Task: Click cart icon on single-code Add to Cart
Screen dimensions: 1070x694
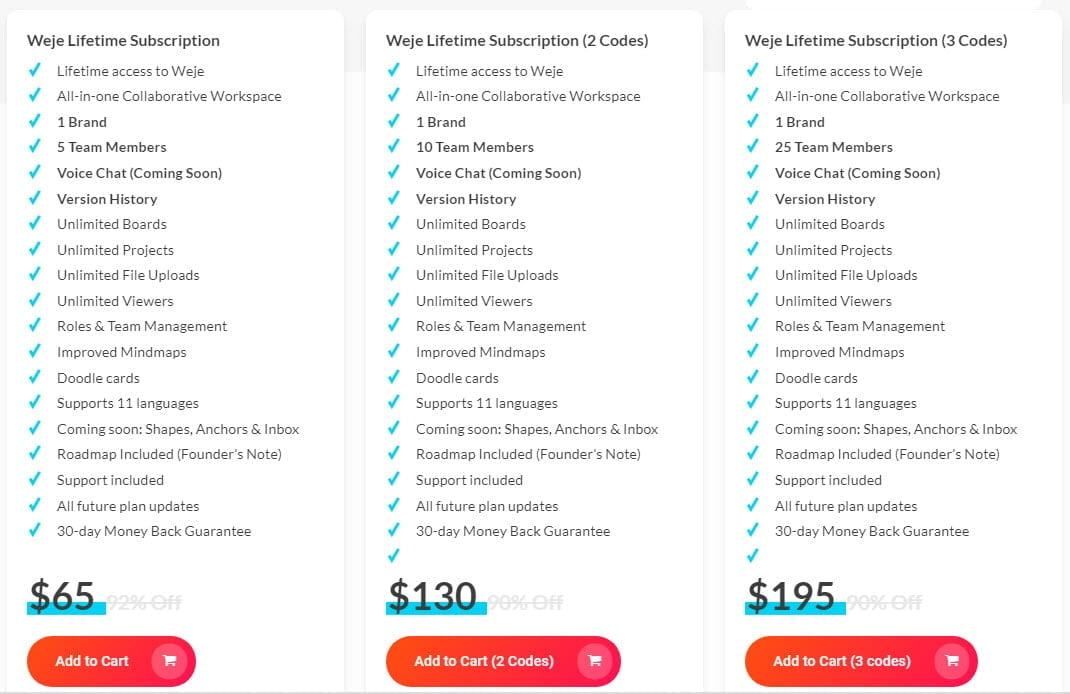Action: point(169,661)
